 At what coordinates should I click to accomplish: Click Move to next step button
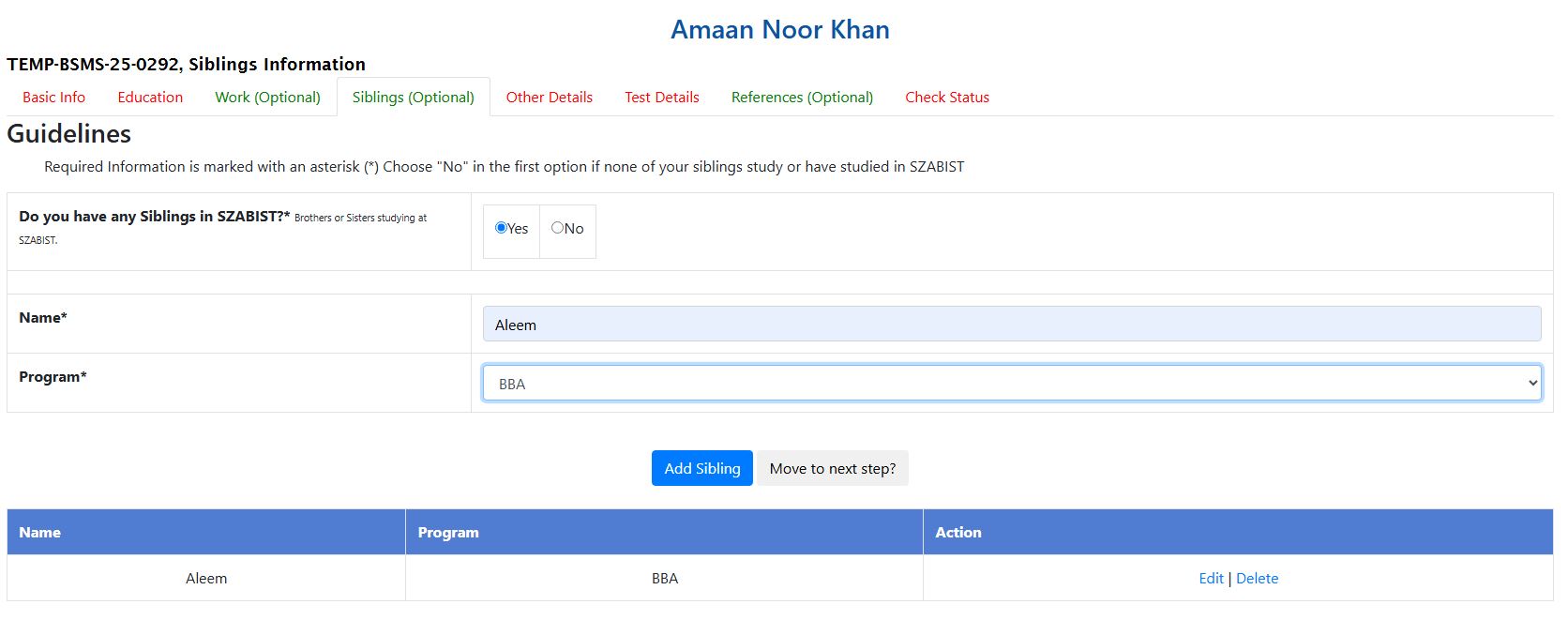(x=833, y=468)
